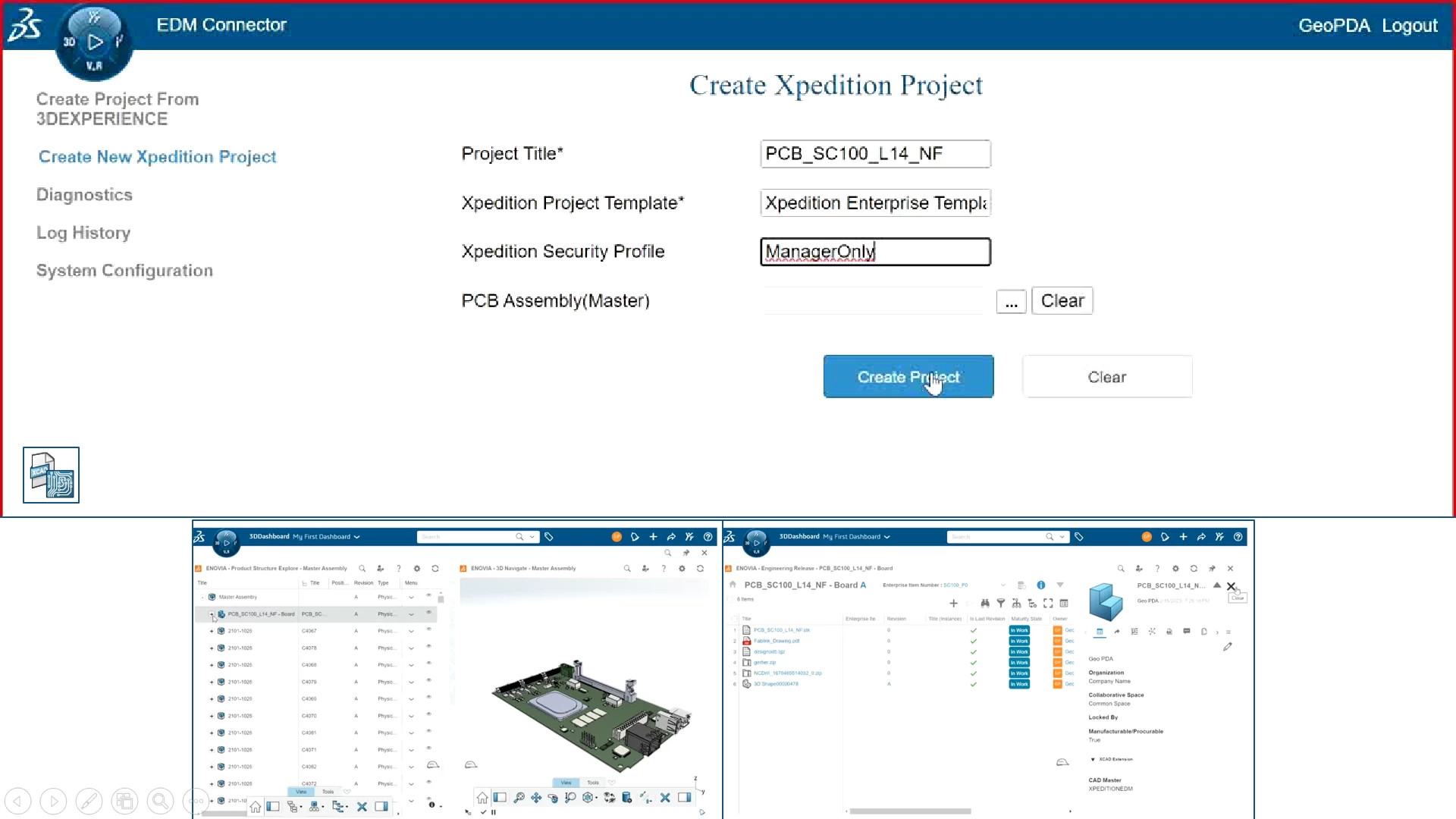Open Create Project From 3DEXPERIENCE
Screen dimensions: 1456x819
(118, 108)
